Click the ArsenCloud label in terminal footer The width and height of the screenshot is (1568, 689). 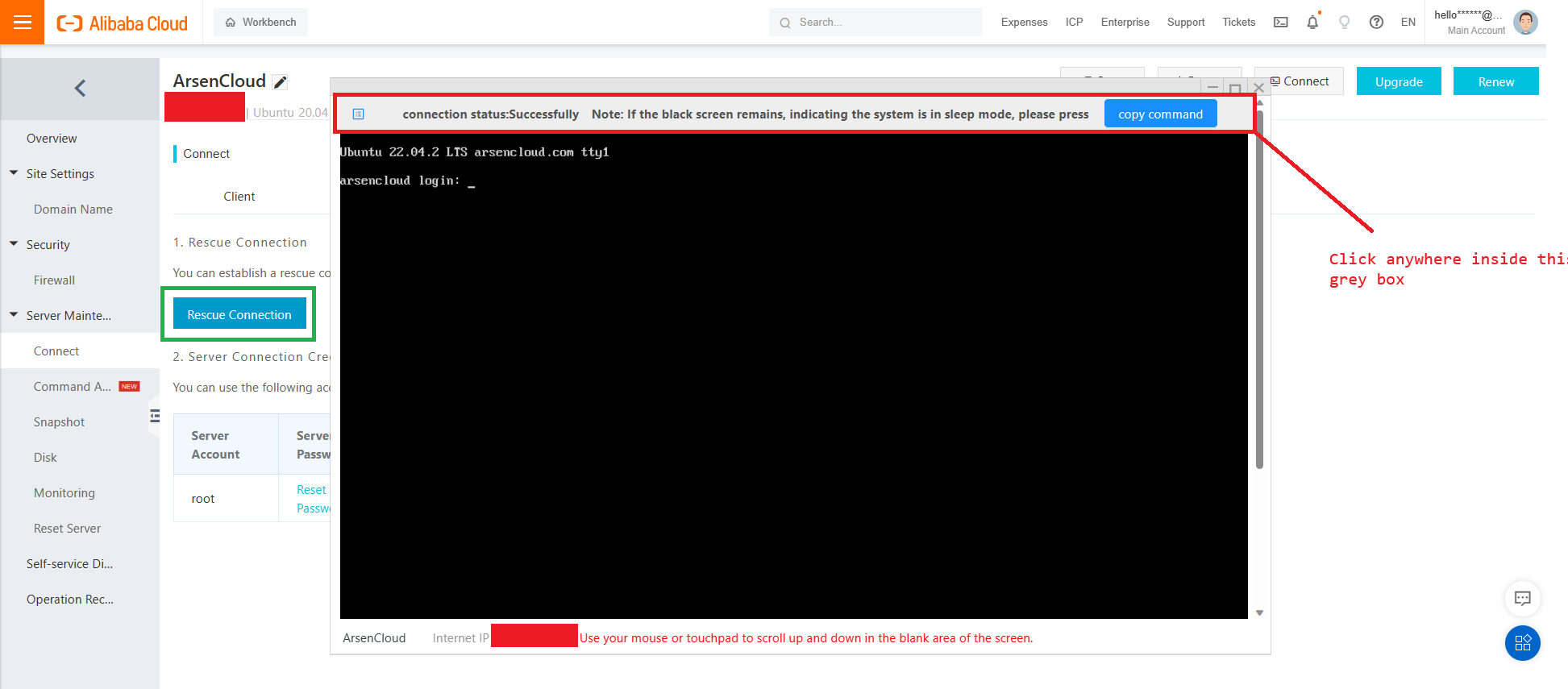click(374, 638)
